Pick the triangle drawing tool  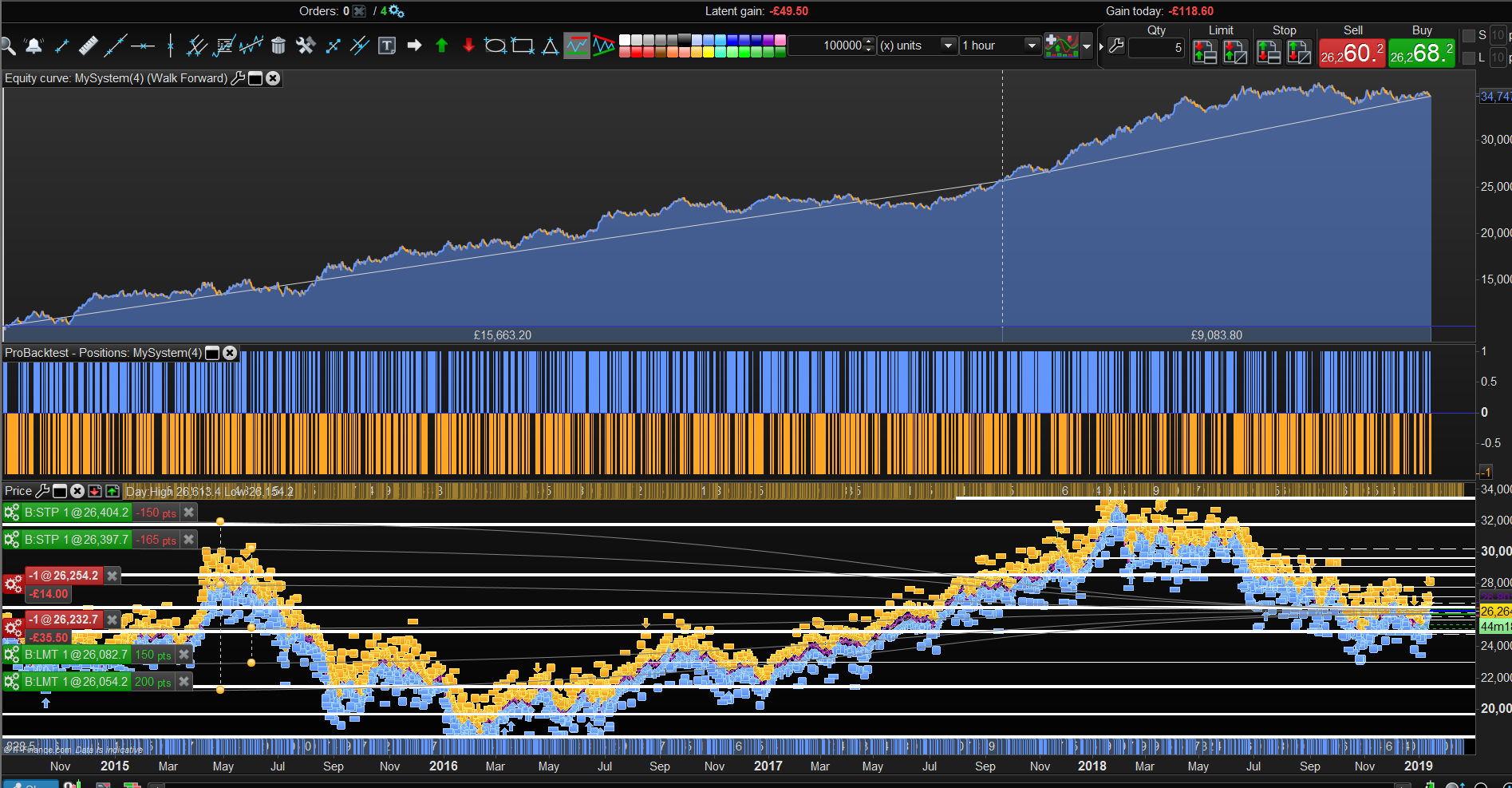coord(550,46)
